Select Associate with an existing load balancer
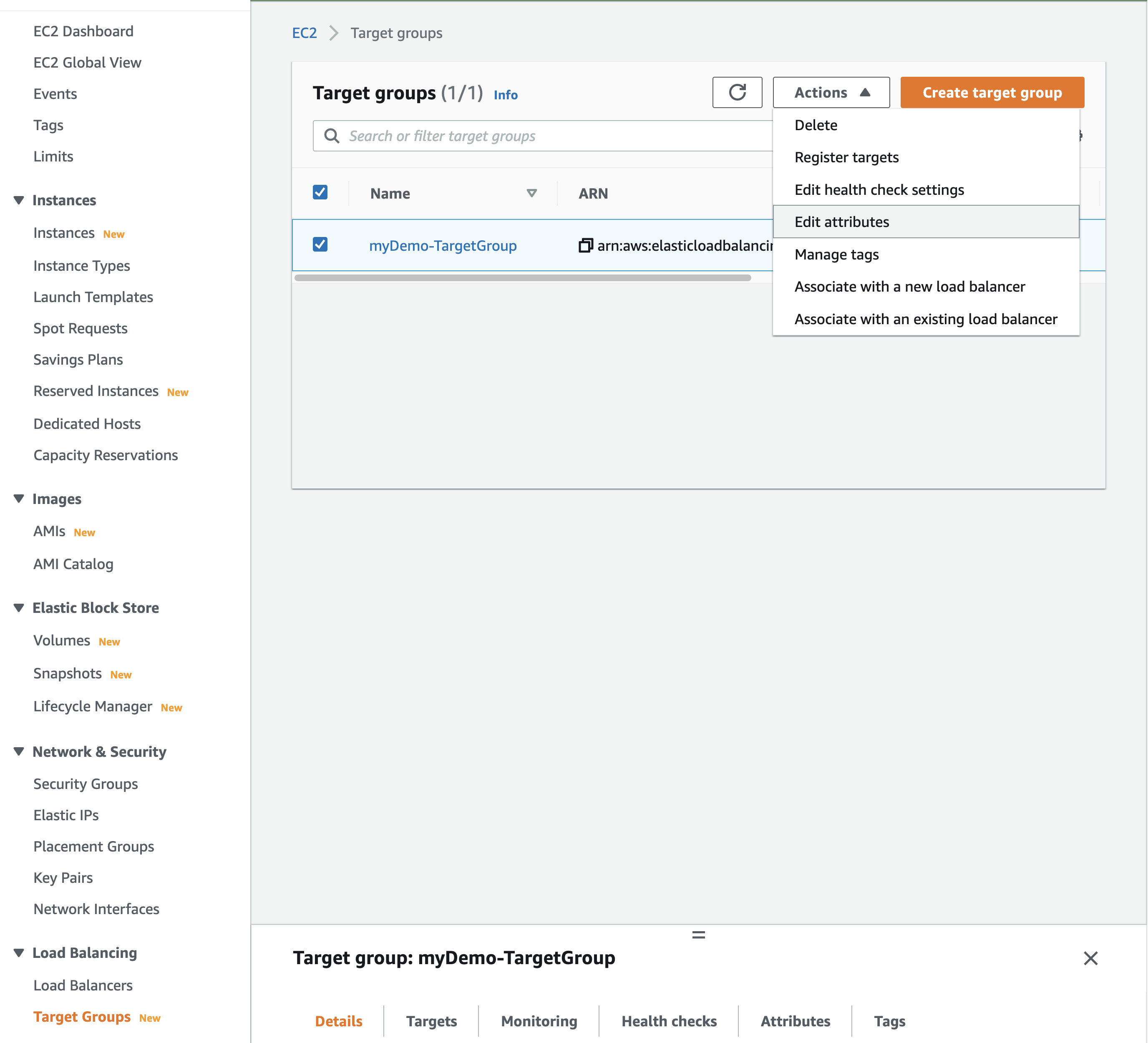Screen dimensions: 1148x1043 [925, 319]
